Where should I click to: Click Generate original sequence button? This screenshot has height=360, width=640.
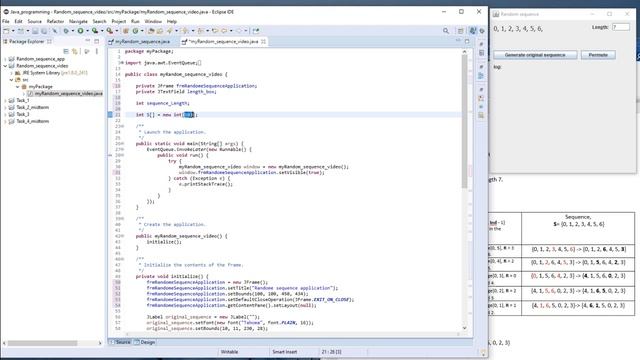click(x=535, y=55)
